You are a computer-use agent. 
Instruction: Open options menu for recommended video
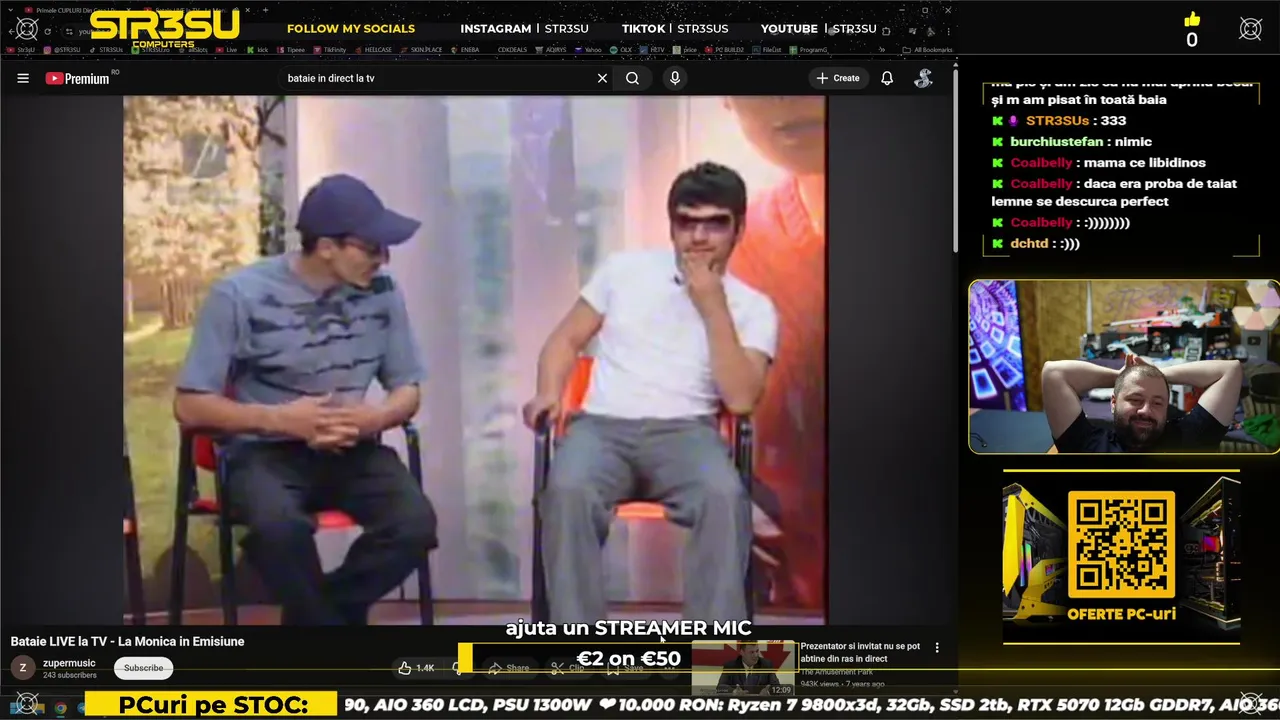click(x=937, y=648)
